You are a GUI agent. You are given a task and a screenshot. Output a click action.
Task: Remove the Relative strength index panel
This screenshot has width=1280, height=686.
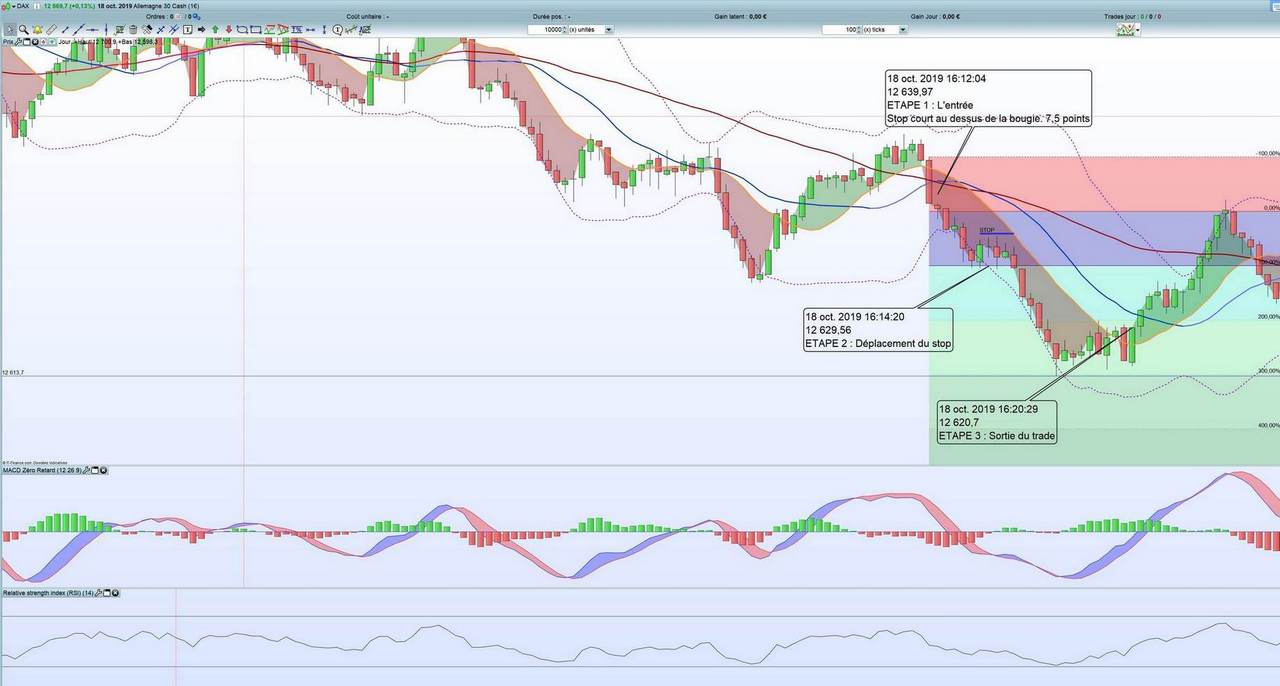(115, 593)
